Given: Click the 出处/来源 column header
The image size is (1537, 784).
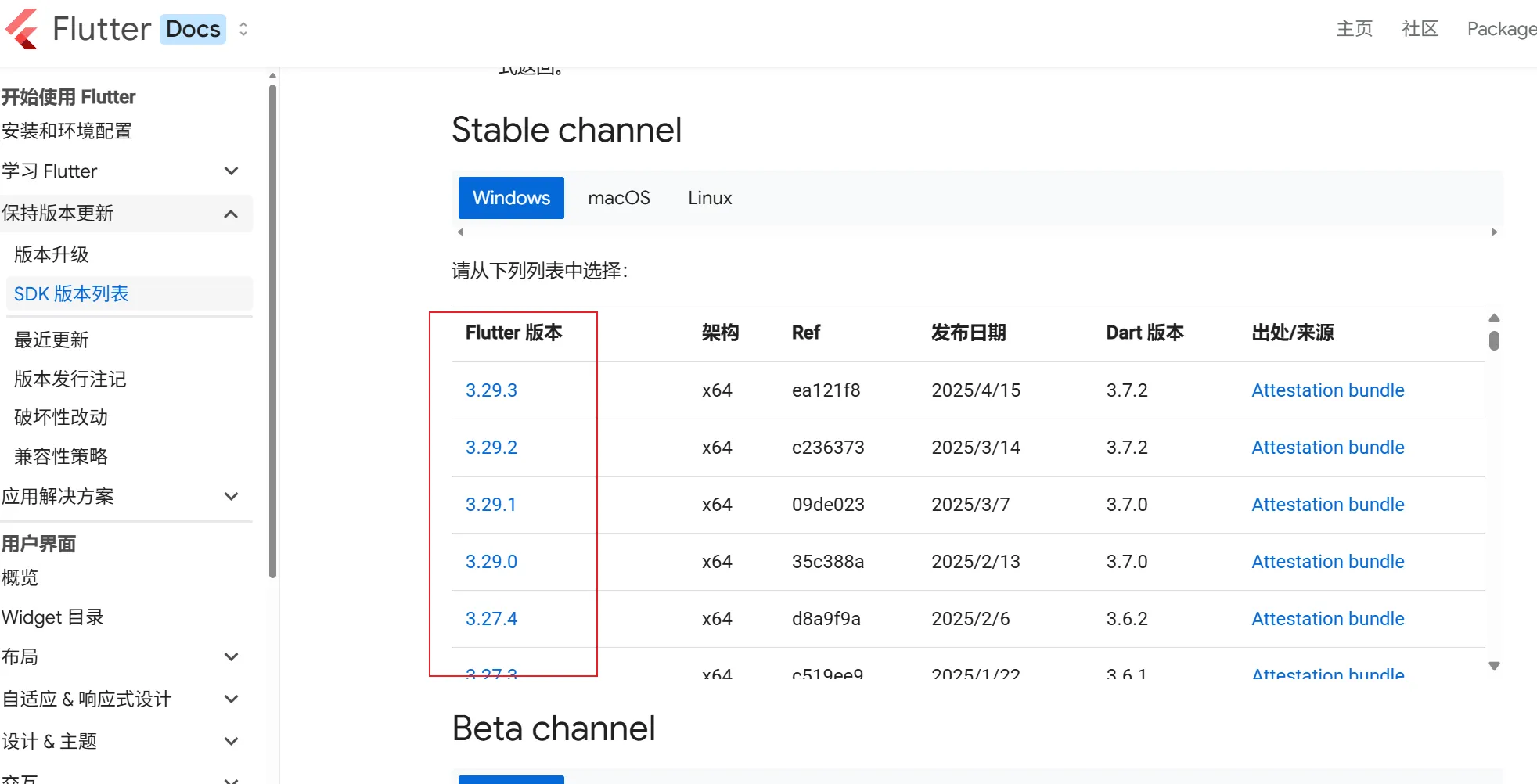Looking at the screenshot, I should (x=1293, y=333).
